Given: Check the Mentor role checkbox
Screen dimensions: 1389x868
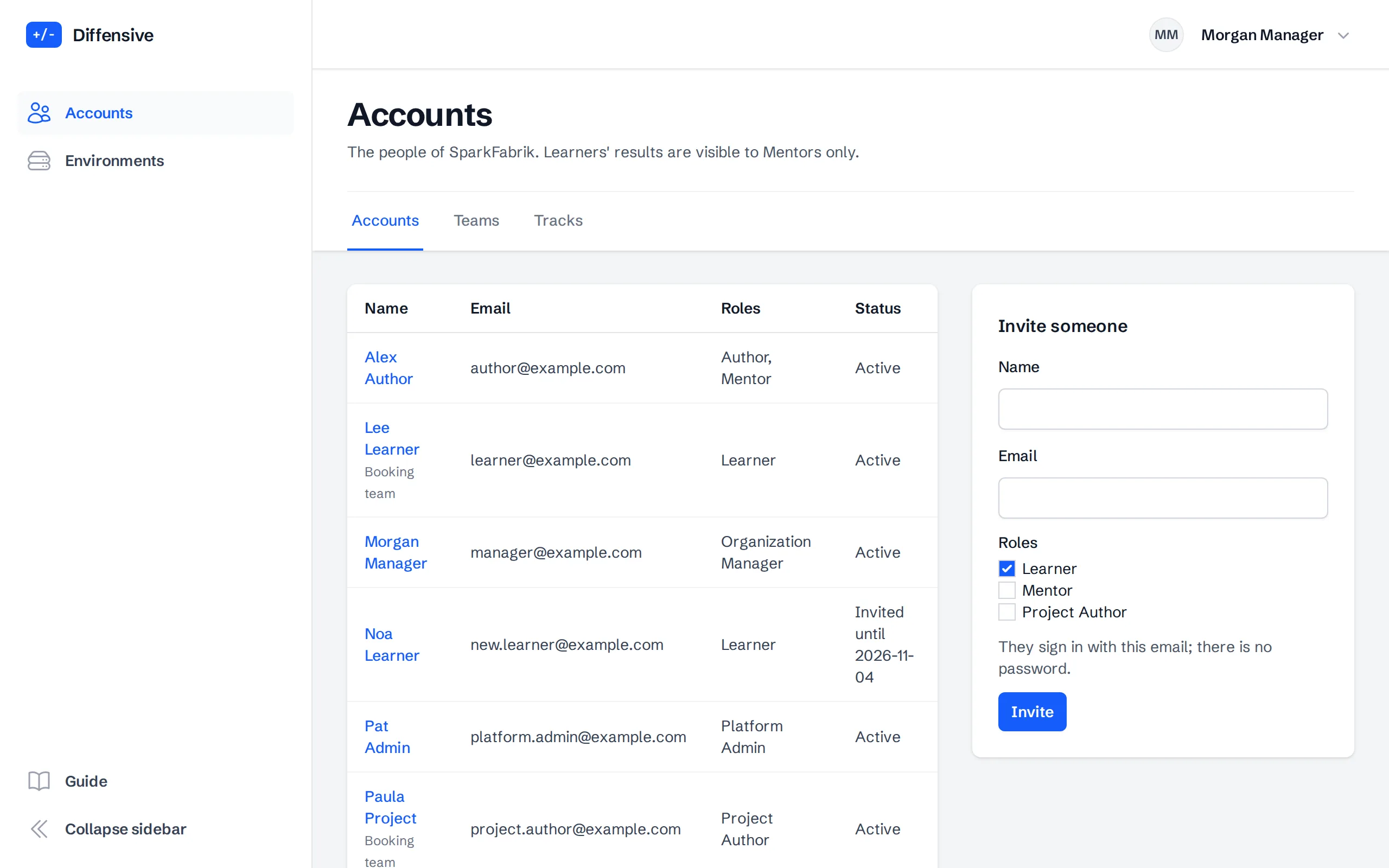Looking at the screenshot, I should point(1006,590).
